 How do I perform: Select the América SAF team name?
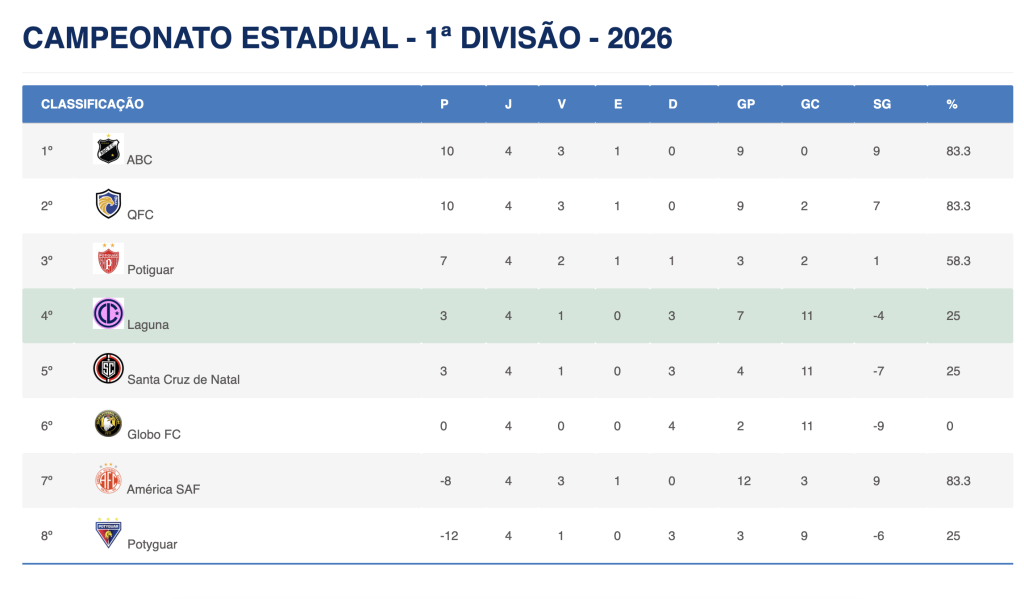point(163,490)
